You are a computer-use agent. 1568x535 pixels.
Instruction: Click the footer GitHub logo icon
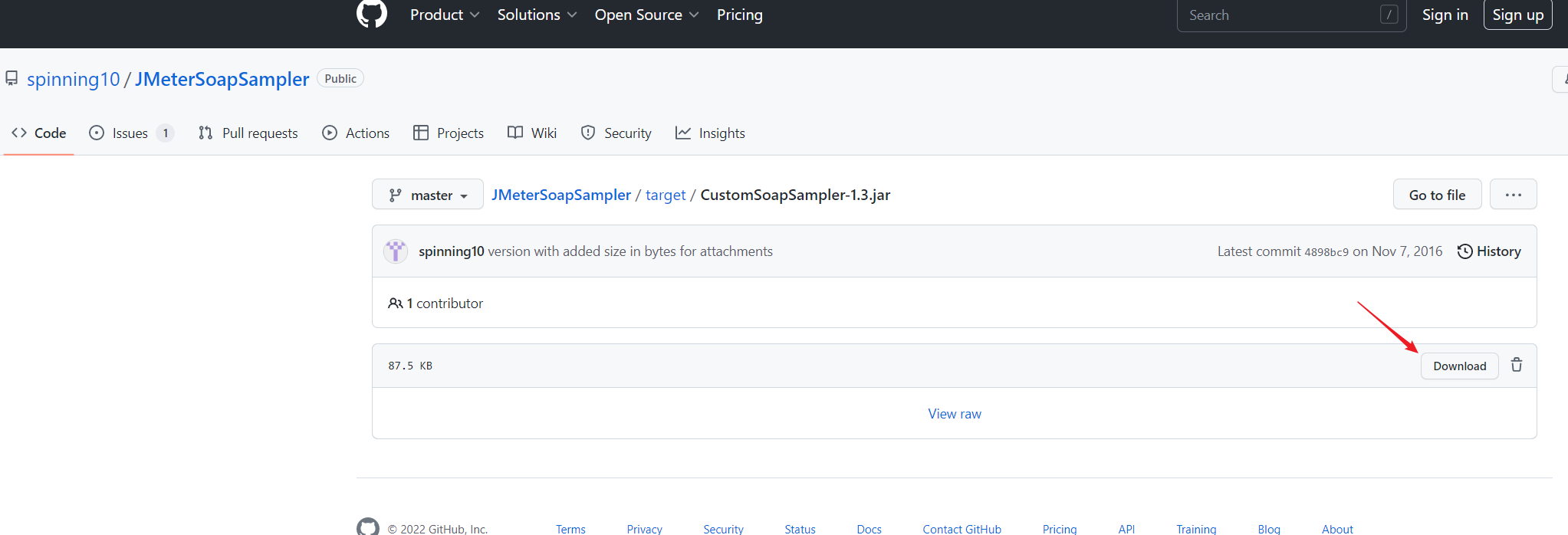click(368, 527)
